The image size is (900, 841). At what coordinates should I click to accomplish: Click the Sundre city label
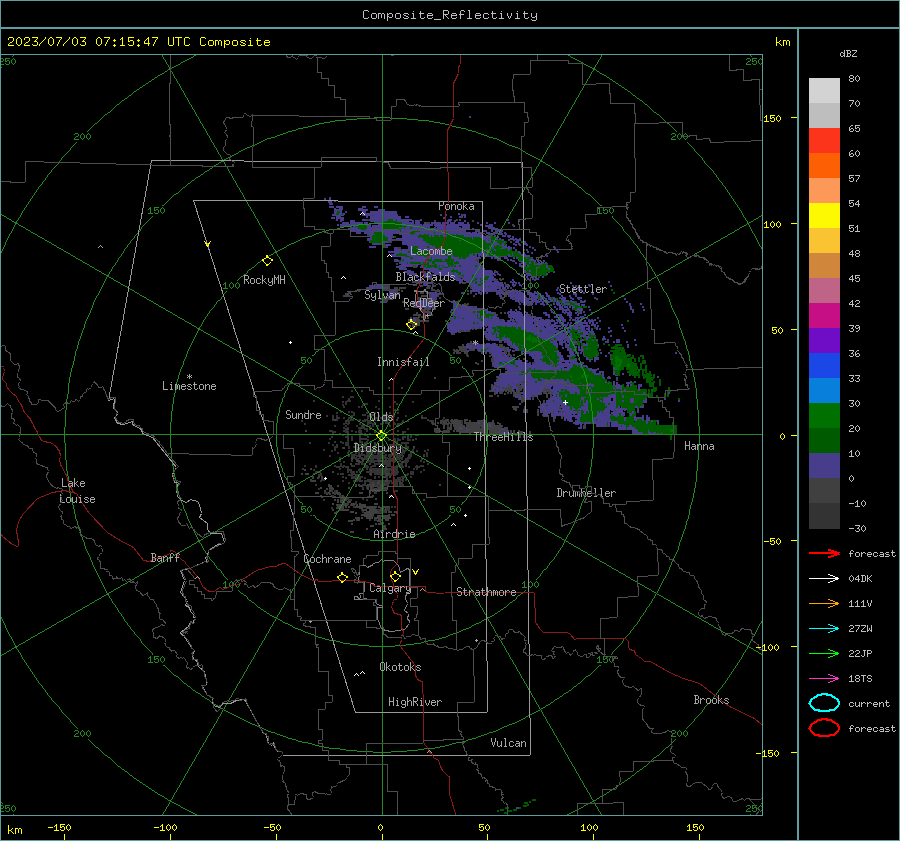coord(303,414)
